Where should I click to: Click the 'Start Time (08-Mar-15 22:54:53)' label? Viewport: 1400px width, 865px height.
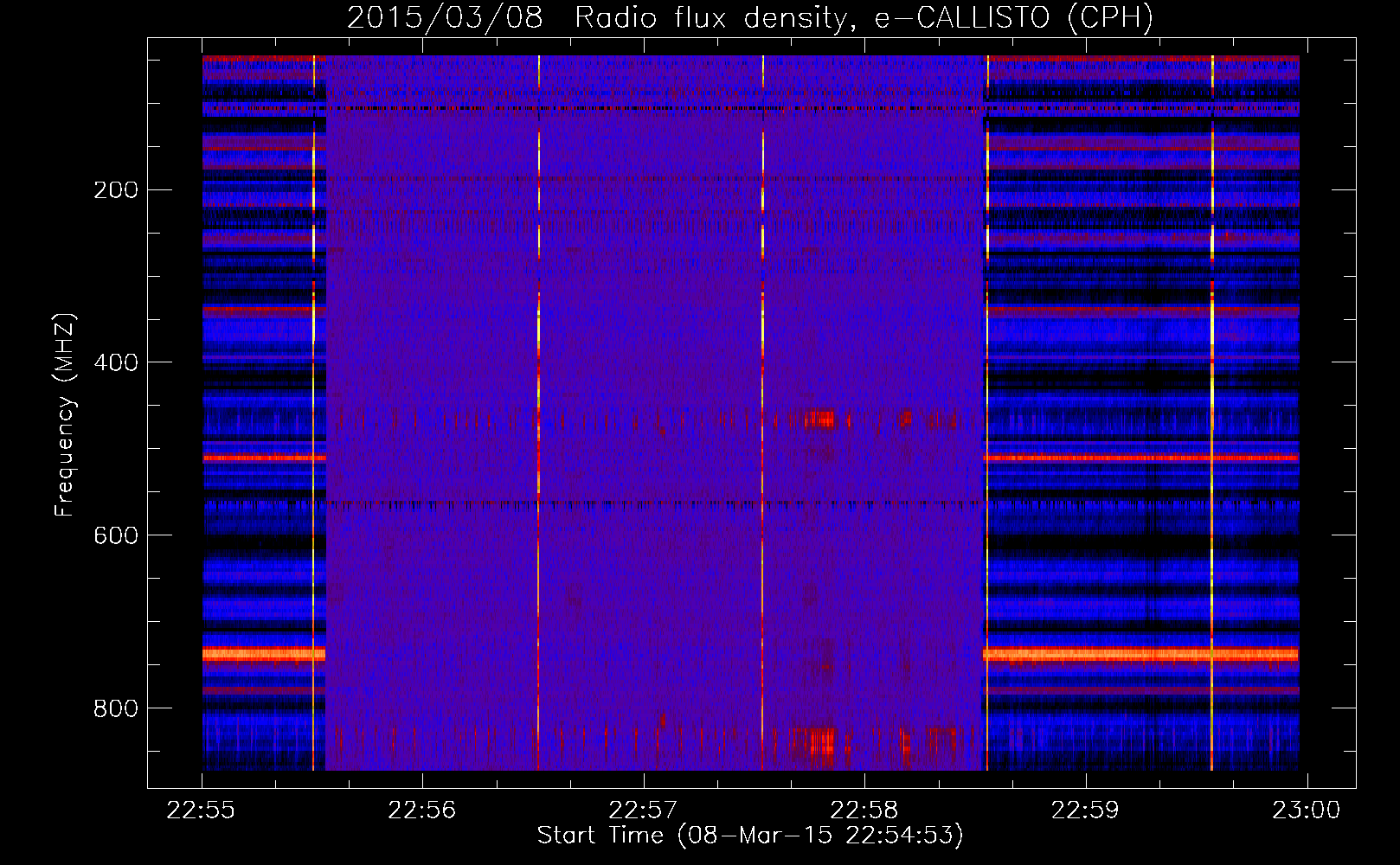pos(750,835)
